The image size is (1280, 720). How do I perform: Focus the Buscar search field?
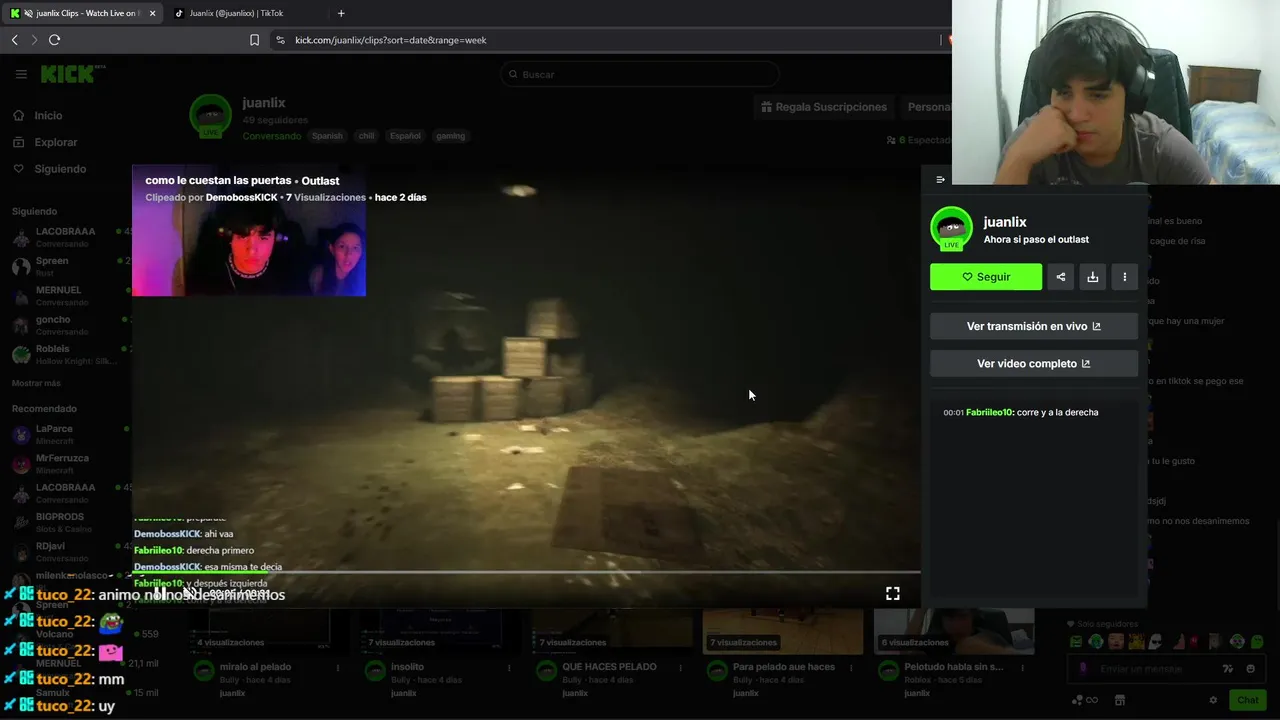pos(640,74)
